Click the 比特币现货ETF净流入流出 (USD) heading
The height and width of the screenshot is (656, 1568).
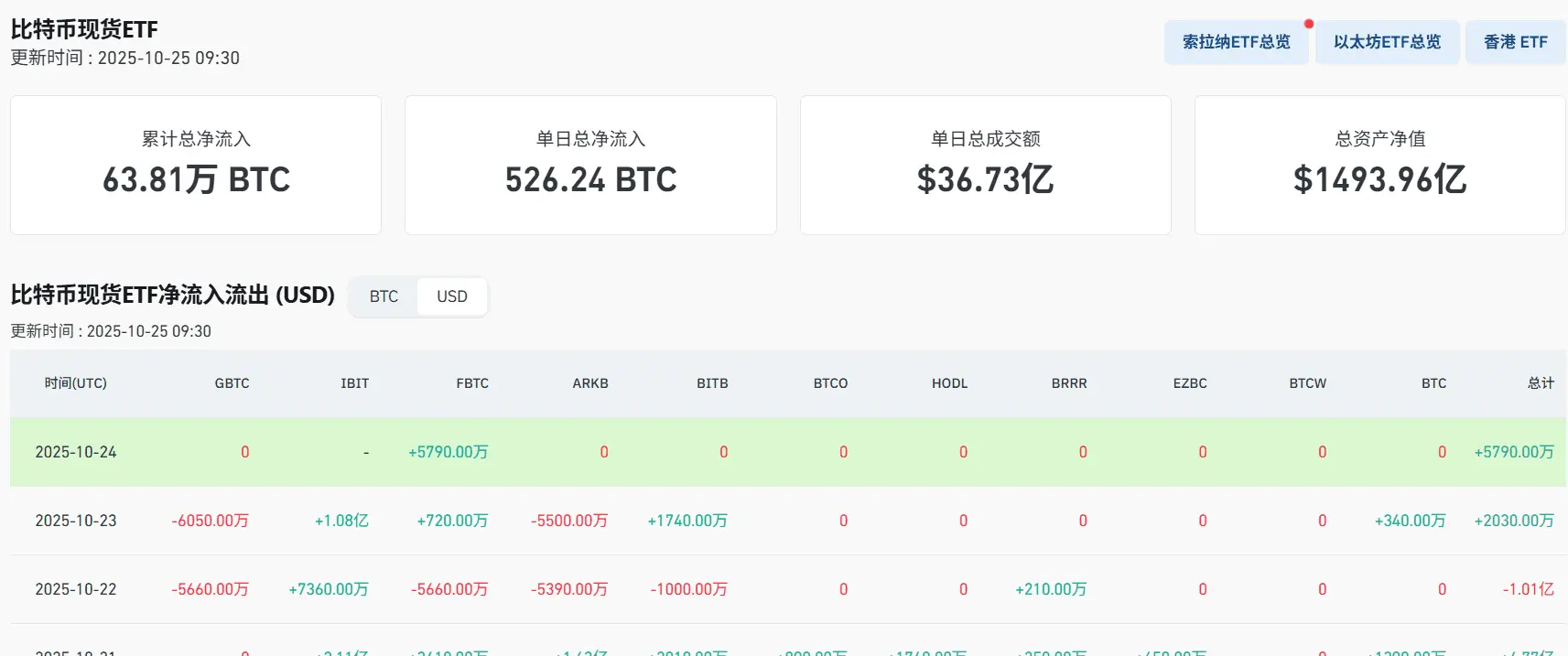tap(173, 295)
